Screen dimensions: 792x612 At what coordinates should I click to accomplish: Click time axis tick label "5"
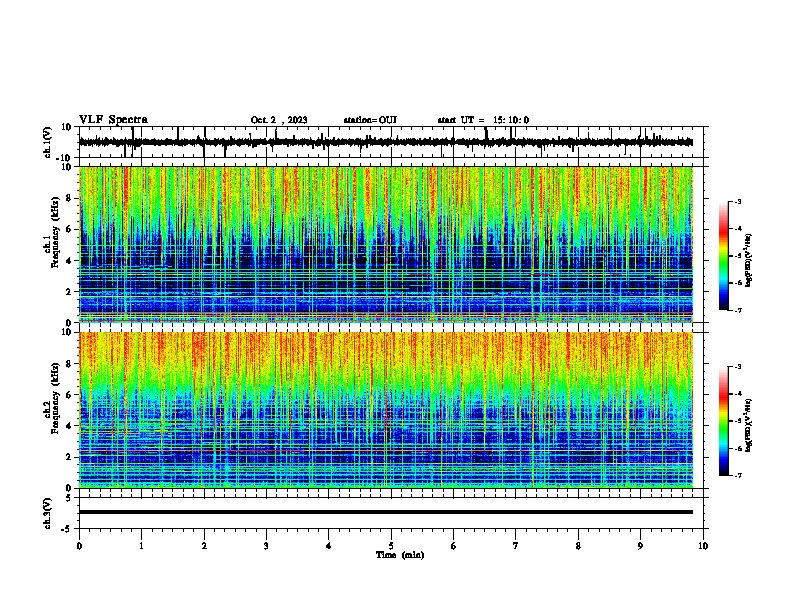click(x=391, y=546)
